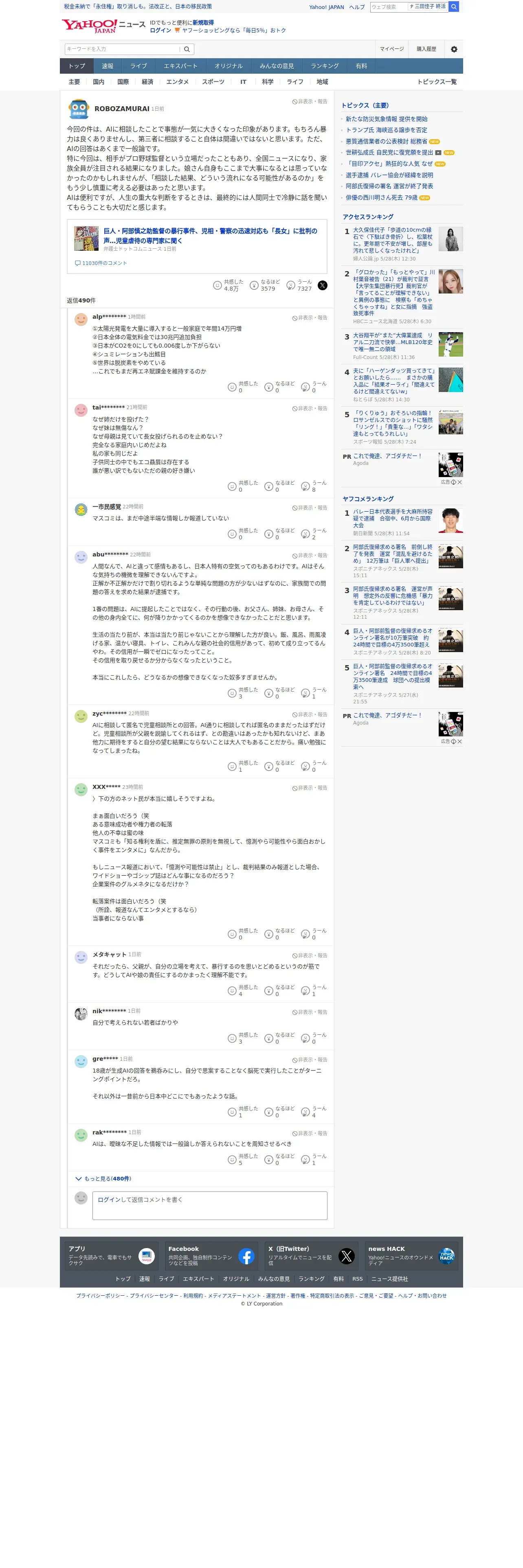This screenshot has width=523, height=1568.
Task: Open the トピックス一覧 list
Action: 437,82
